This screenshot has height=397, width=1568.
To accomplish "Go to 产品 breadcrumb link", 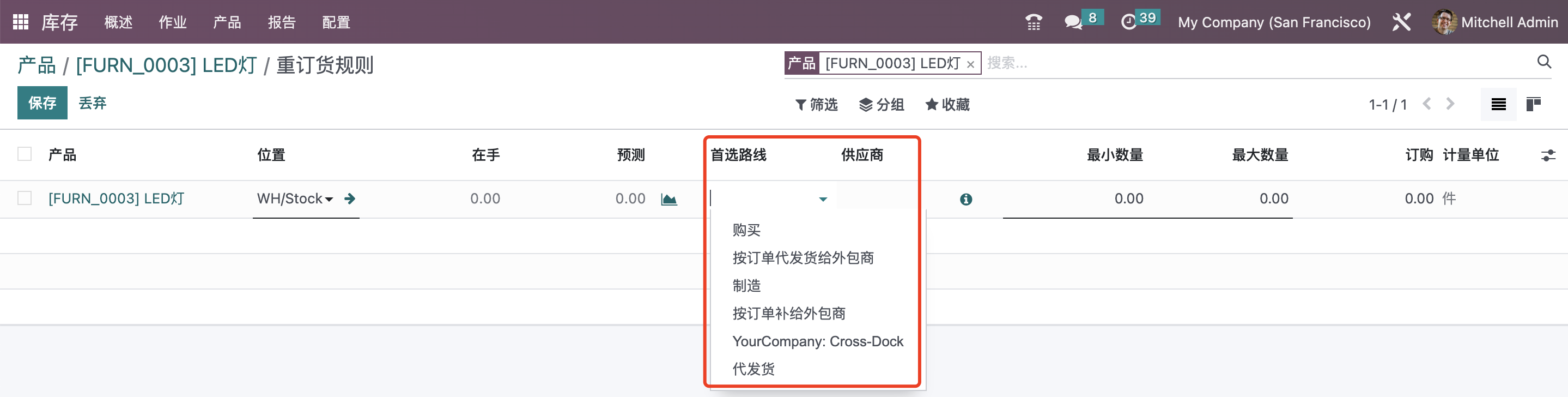I will tap(37, 65).
